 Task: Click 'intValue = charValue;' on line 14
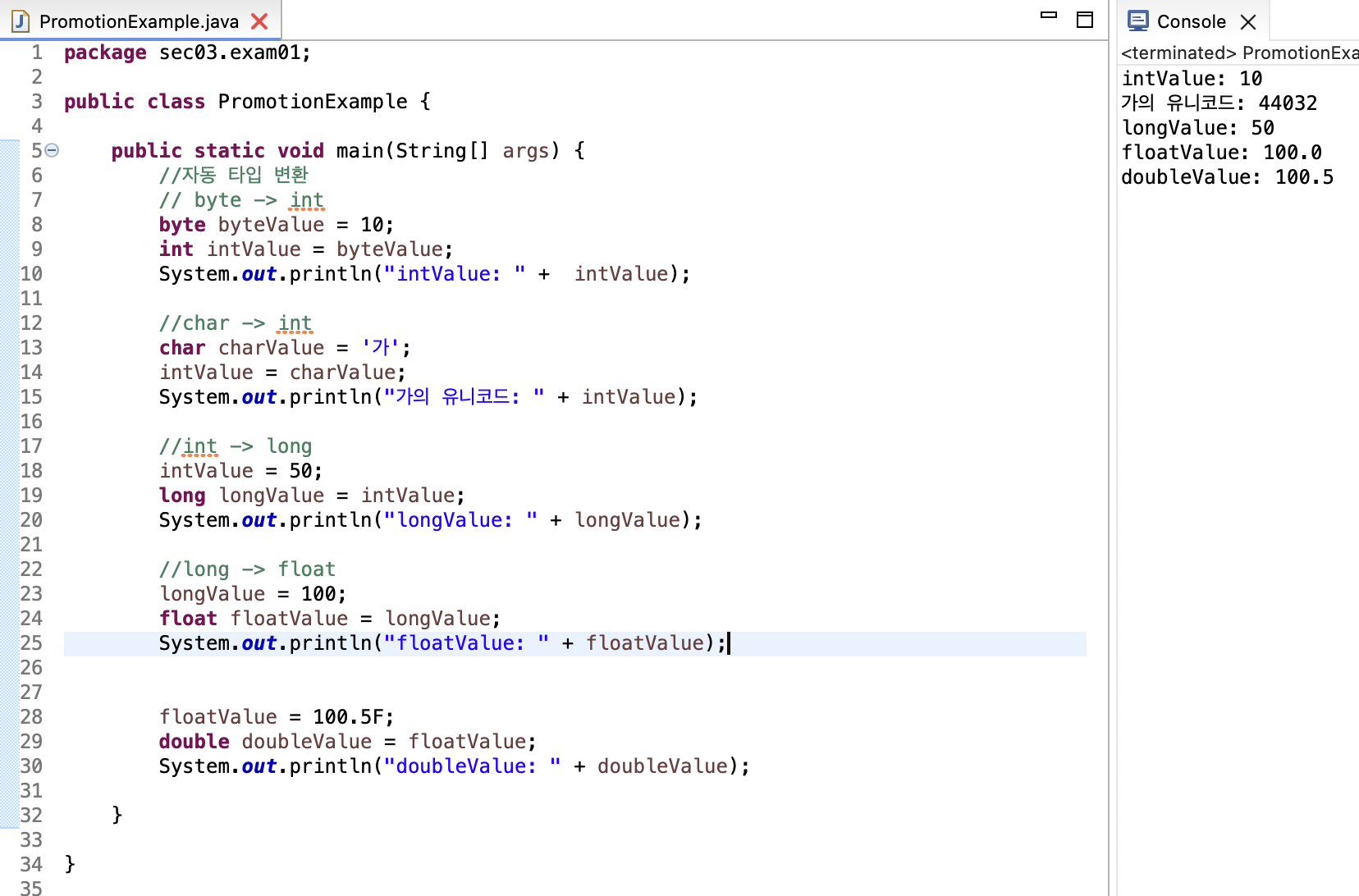[282, 373]
